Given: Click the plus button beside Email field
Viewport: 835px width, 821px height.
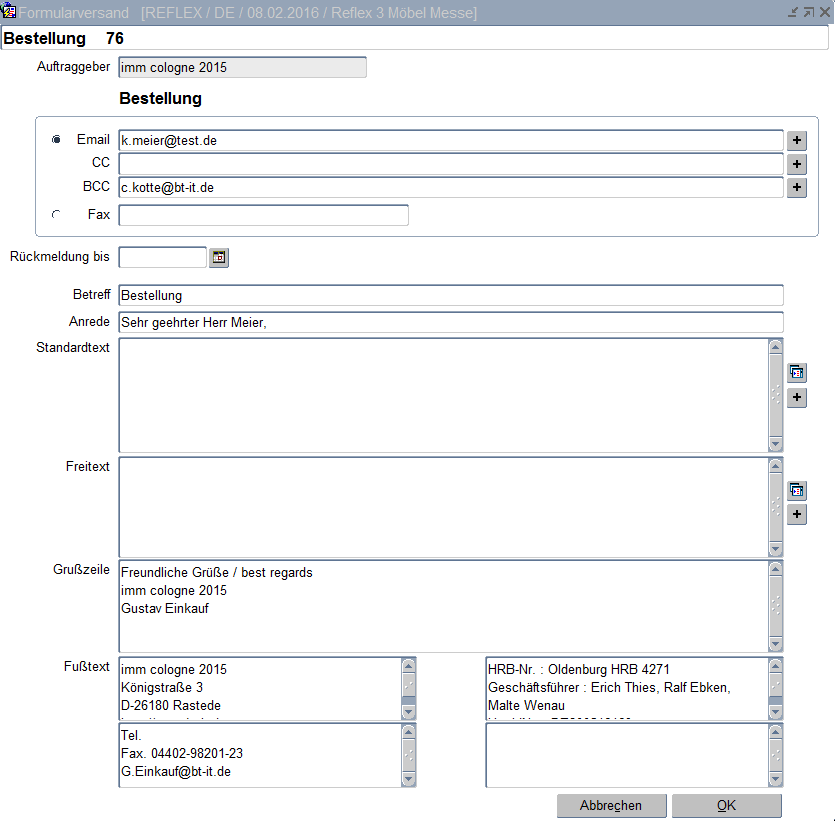Looking at the screenshot, I should (x=796, y=141).
